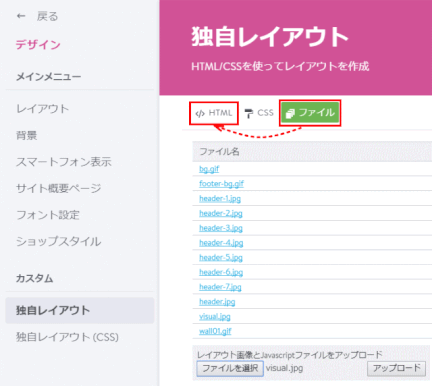Open the bg.gif file link

pyautogui.click(x=209, y=169)
